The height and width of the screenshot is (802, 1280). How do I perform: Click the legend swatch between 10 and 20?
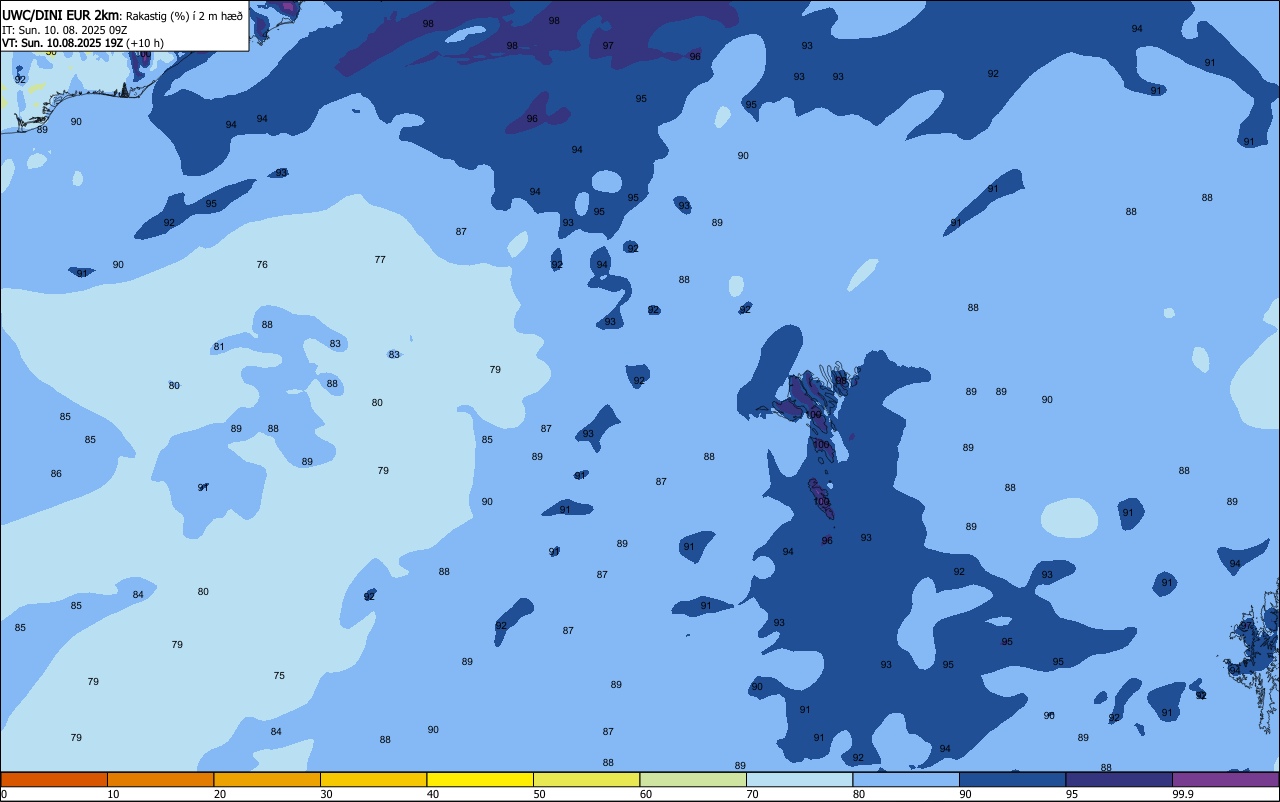160,779
